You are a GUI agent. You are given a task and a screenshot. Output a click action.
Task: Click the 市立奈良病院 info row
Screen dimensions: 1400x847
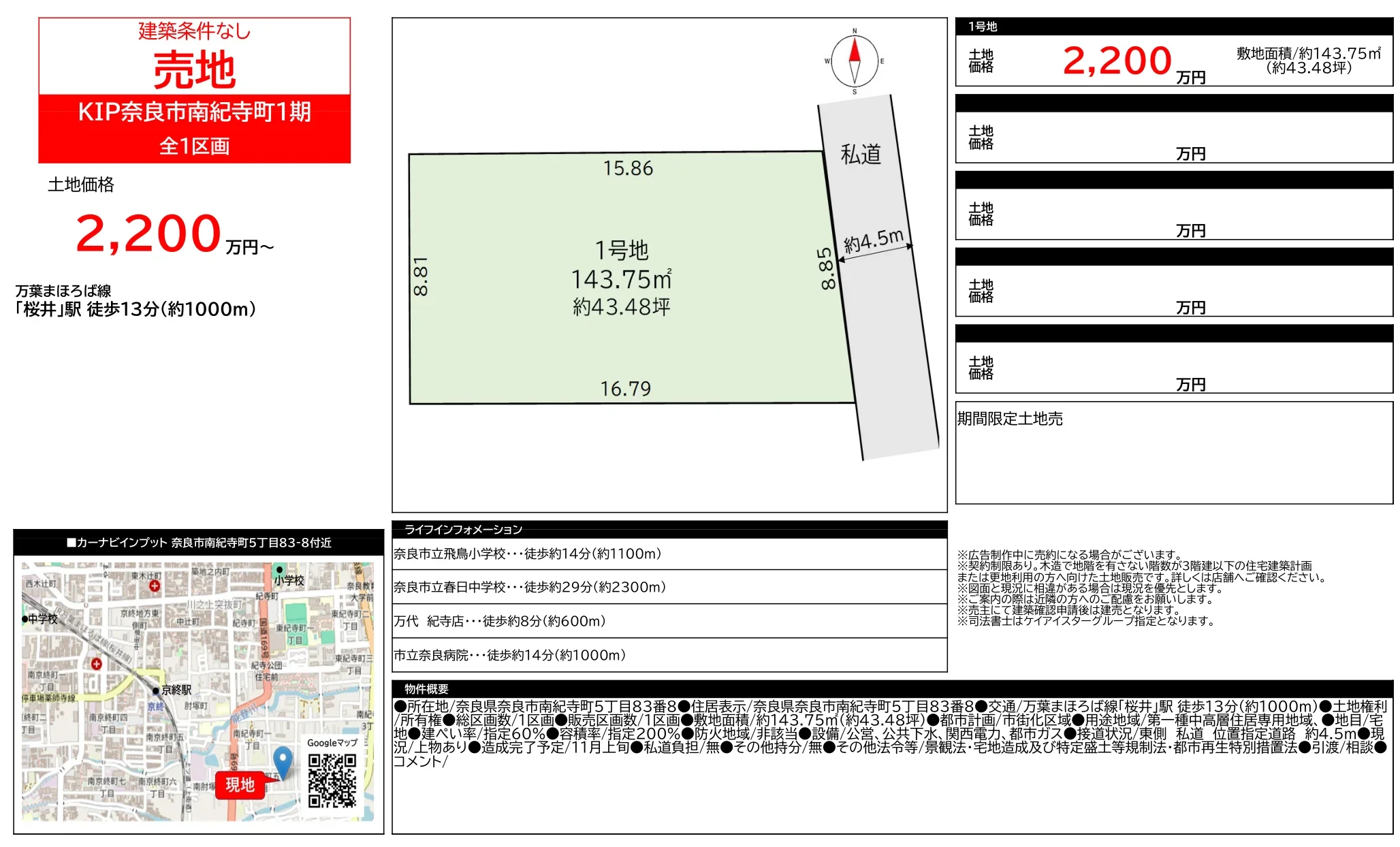[x=669, y=655]
